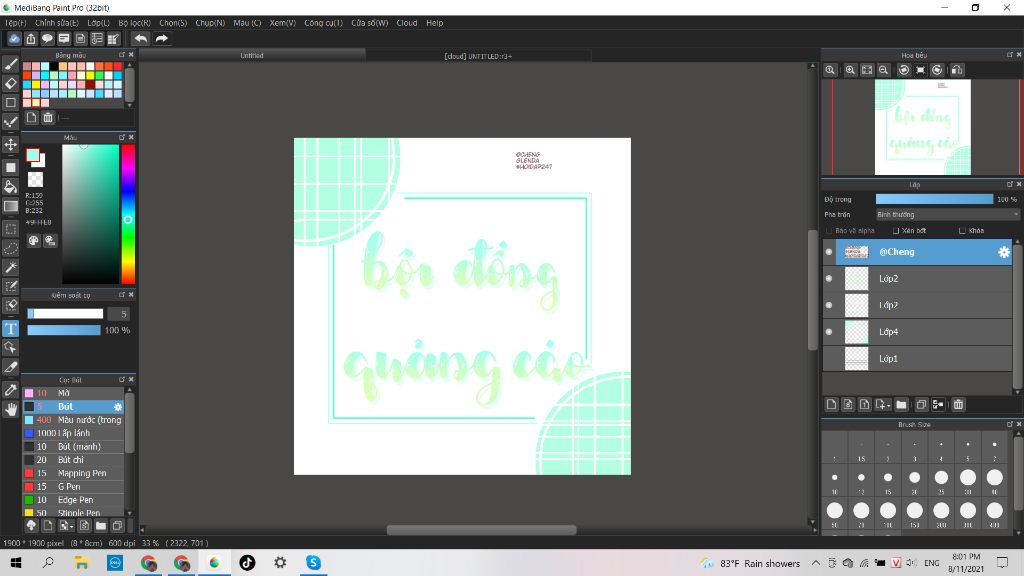Click the Redo arrow
The image size is (1024, 576).
tap(161, 39)
